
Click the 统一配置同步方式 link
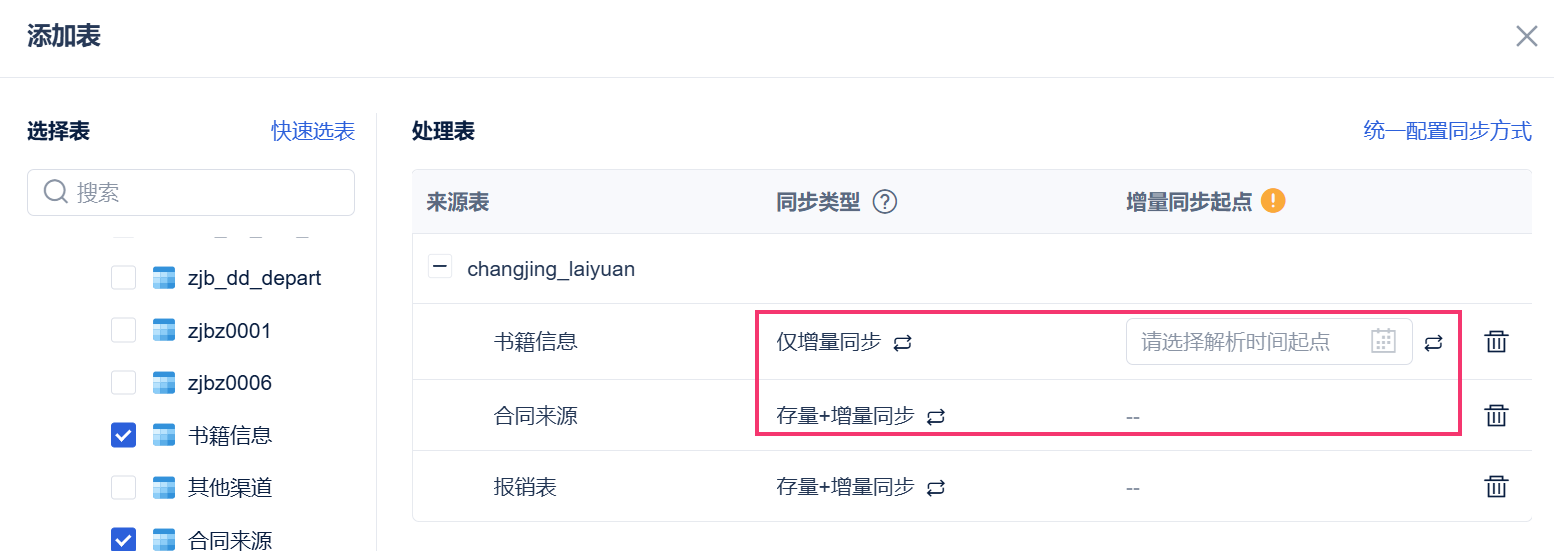(x=1447, y=131)
